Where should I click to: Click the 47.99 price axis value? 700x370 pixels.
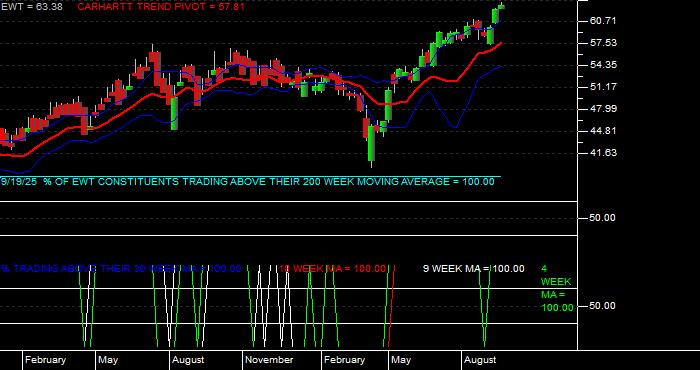[603, 109]
